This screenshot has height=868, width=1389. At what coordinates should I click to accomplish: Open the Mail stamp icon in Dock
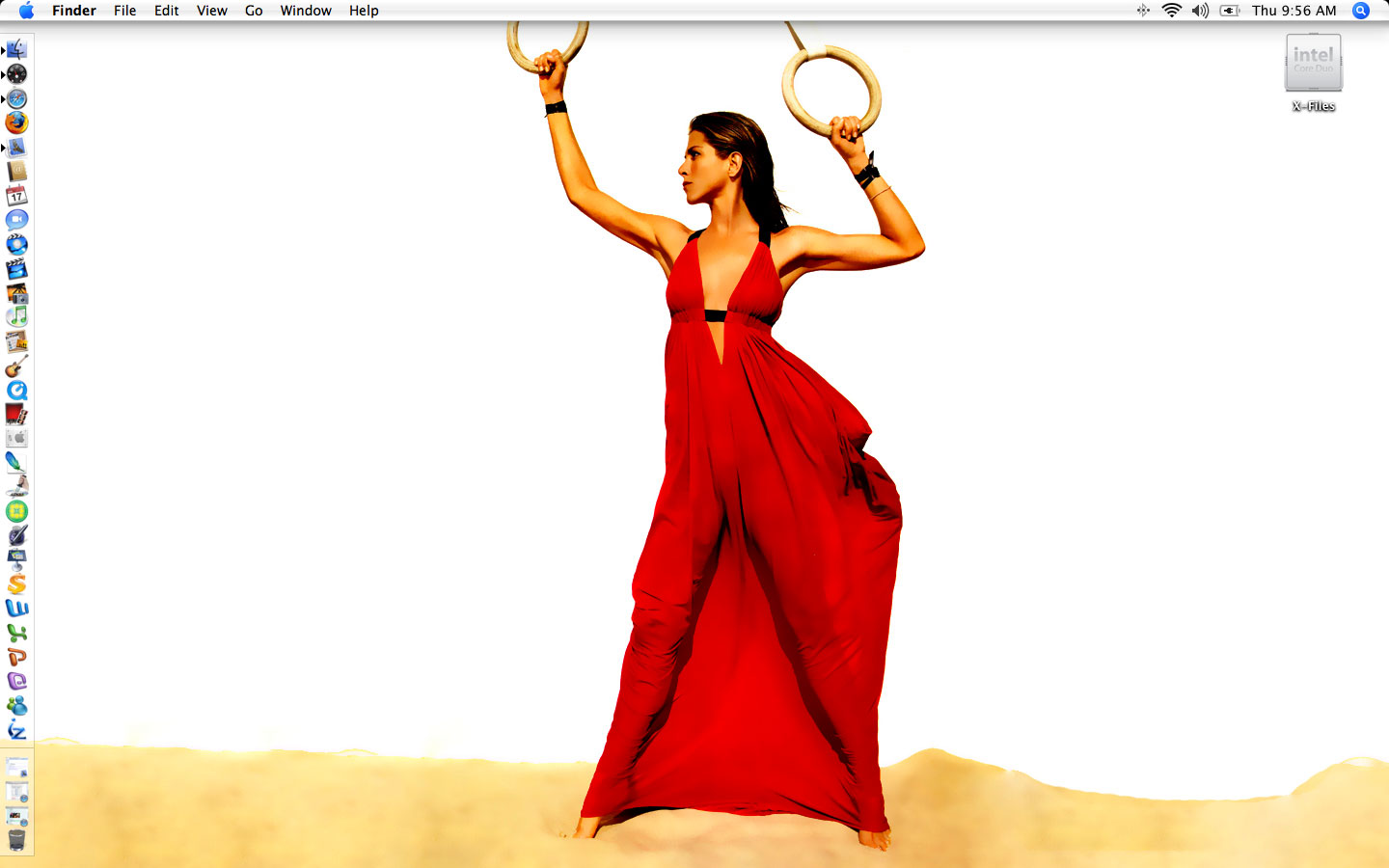tap(16, 147)
